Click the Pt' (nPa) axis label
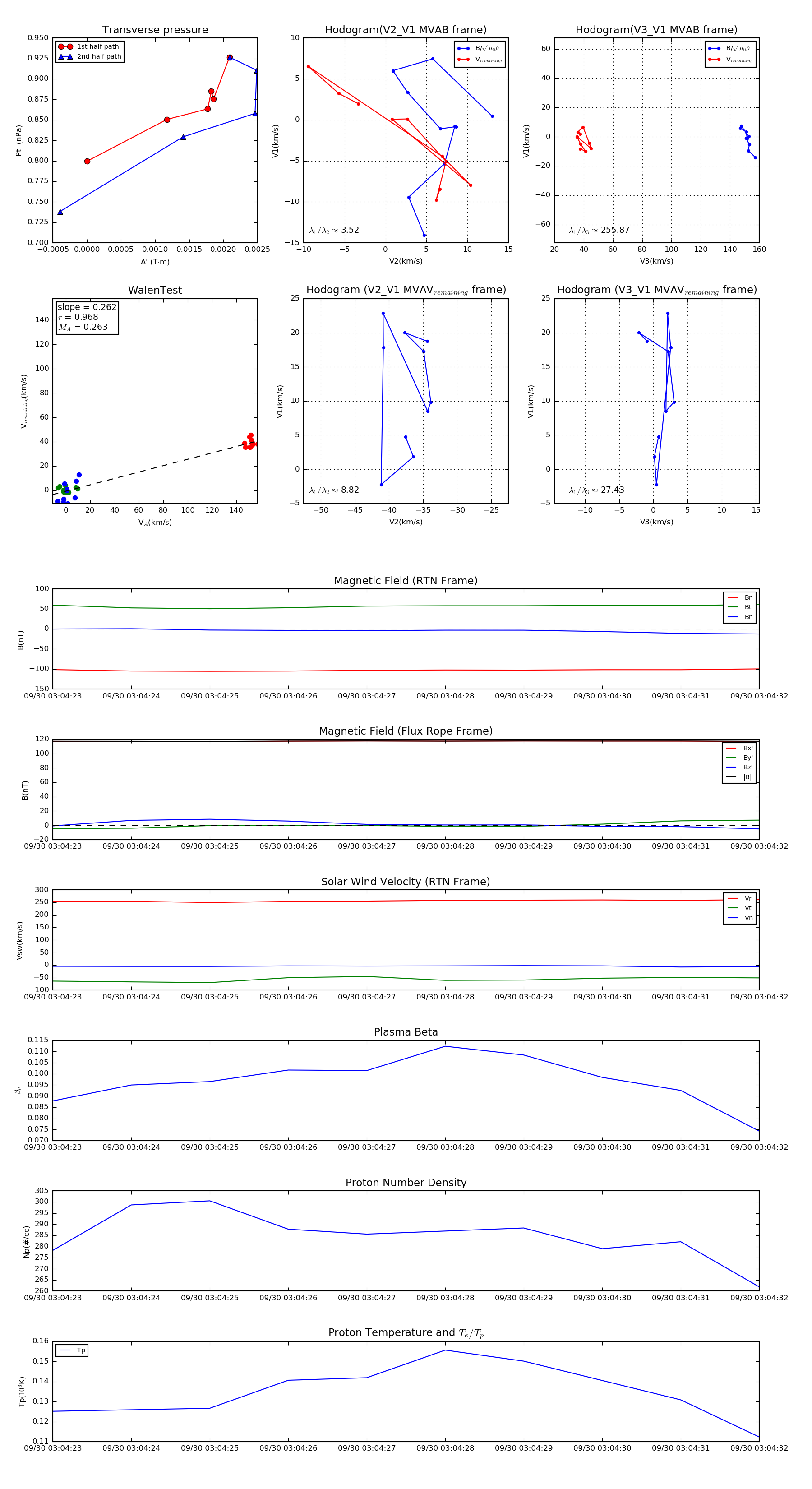 (x=18, y=140)
